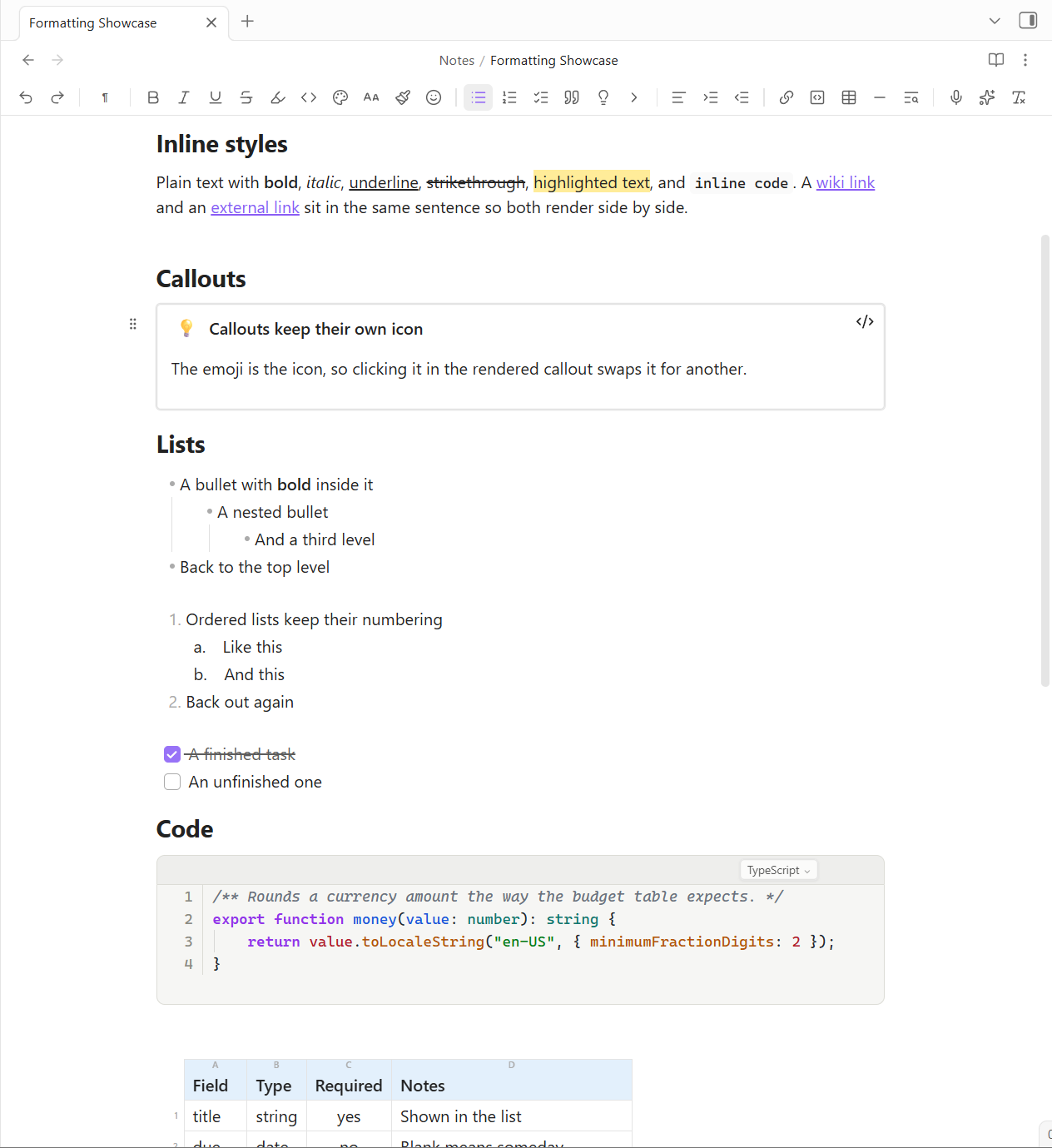Screen dimensions: 1052x1148
Task: Open the font size AA option
Action: pyautogui.click(x=371, y=97)
